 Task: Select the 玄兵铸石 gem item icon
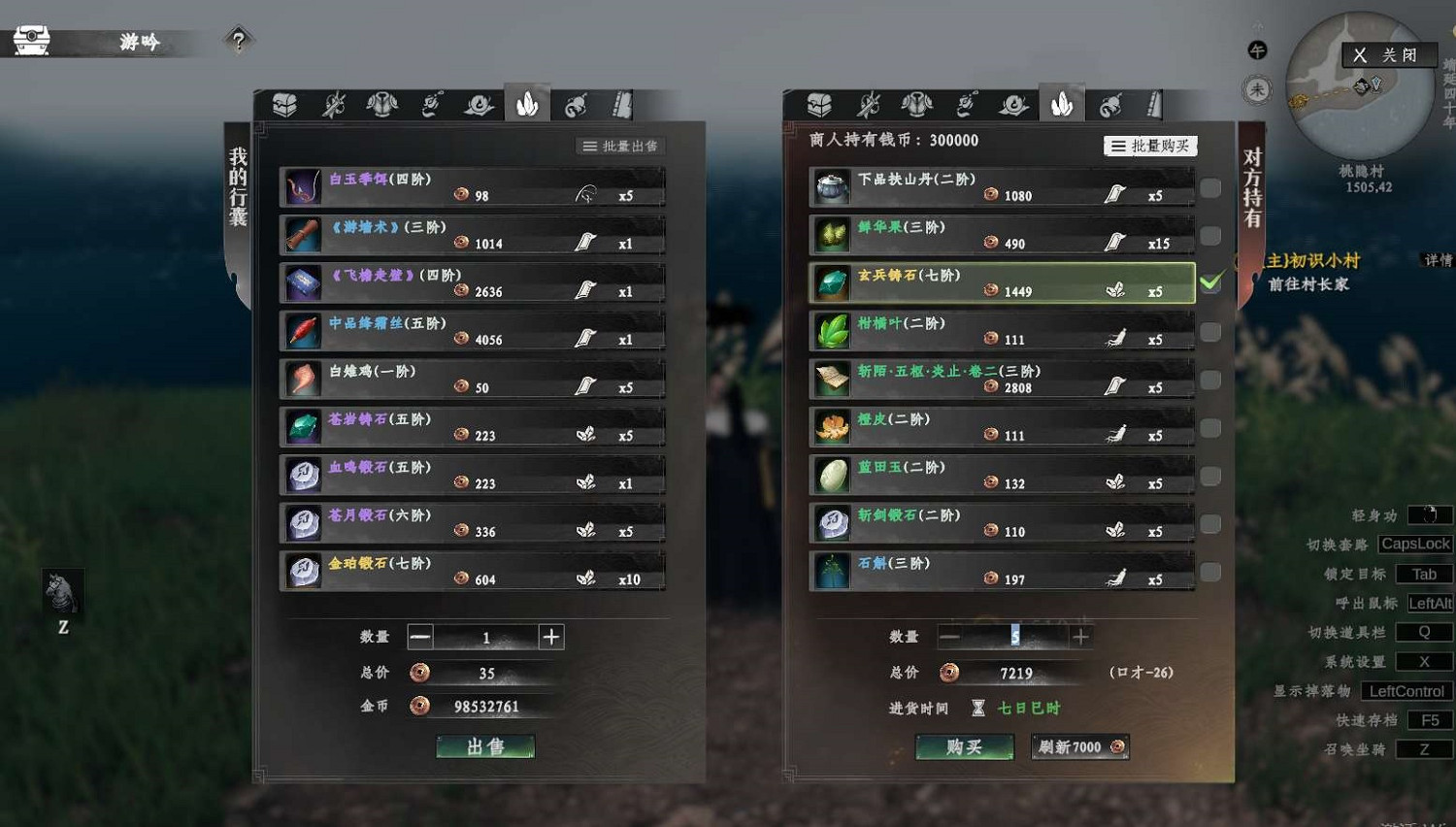coord(832,283)
